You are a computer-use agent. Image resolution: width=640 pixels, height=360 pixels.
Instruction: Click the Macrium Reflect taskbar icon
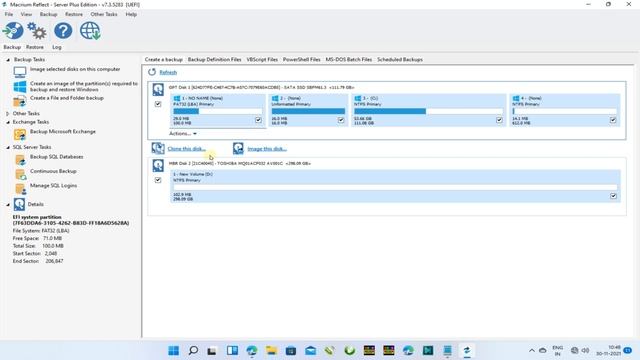(467, 350)
